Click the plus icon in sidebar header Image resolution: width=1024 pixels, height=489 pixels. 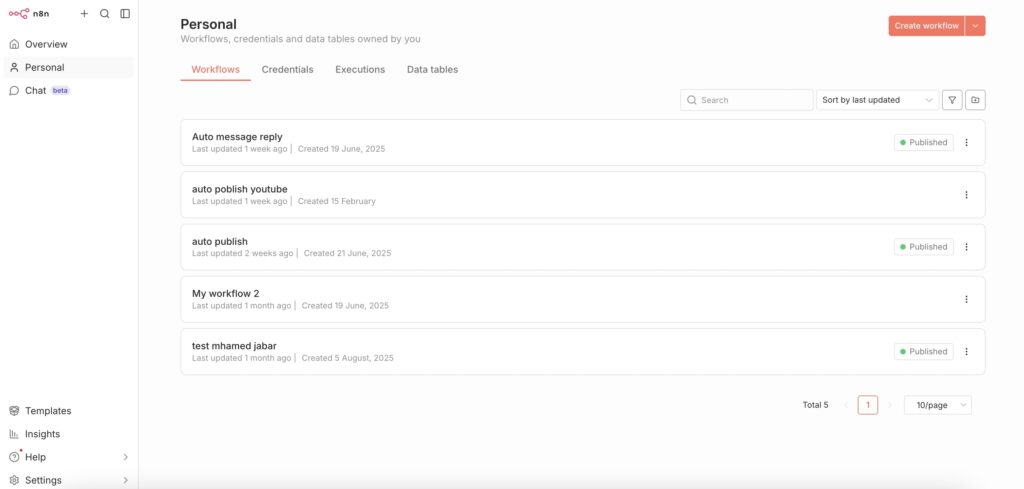click(x=84, y=14)
